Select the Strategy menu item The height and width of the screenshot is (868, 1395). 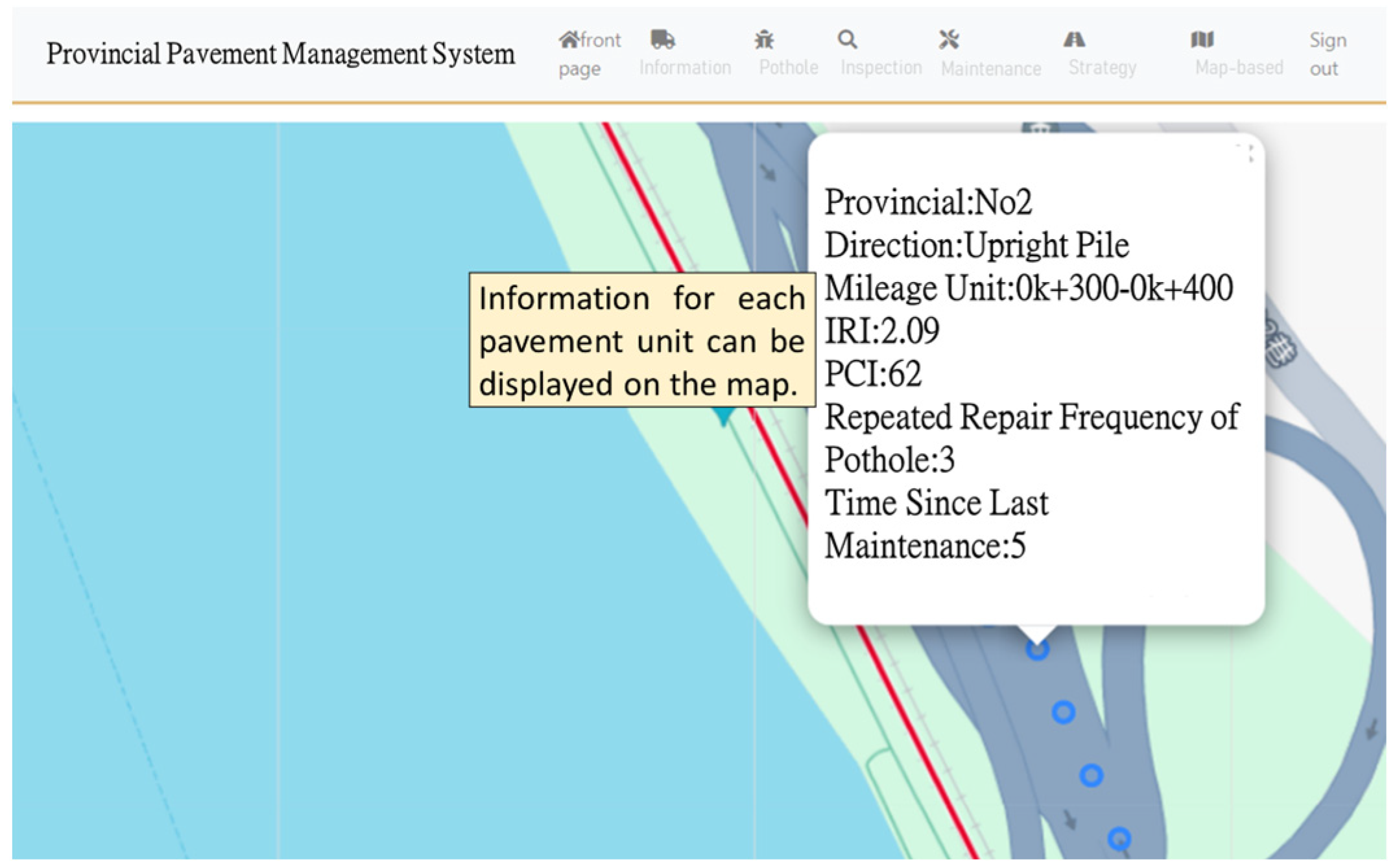coord(1102,67)
